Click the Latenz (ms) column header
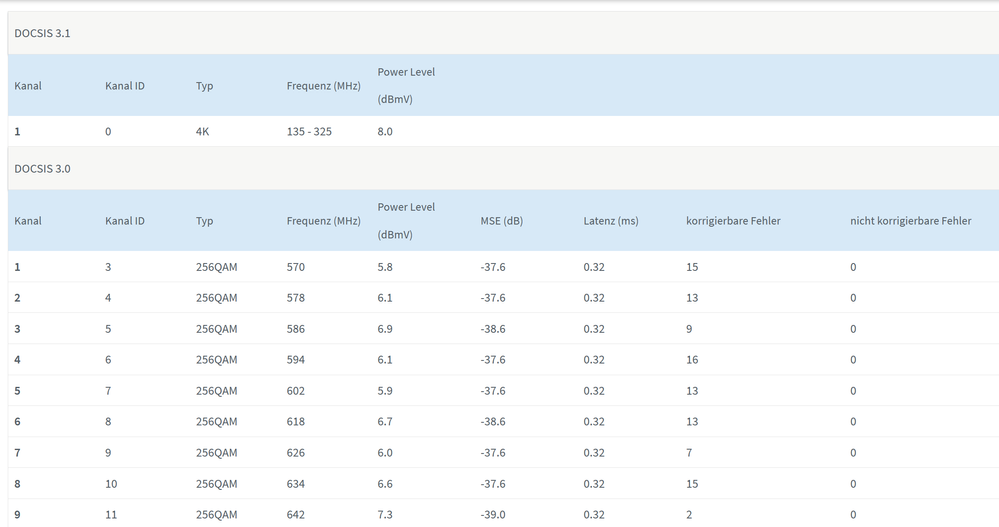The image size is (999, 527). coord(610,221)
